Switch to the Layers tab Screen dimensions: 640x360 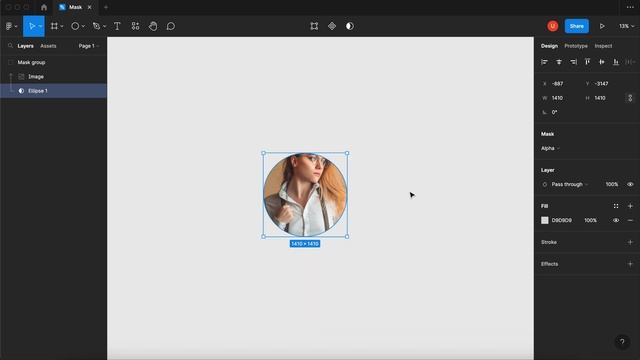pos(25,46)
